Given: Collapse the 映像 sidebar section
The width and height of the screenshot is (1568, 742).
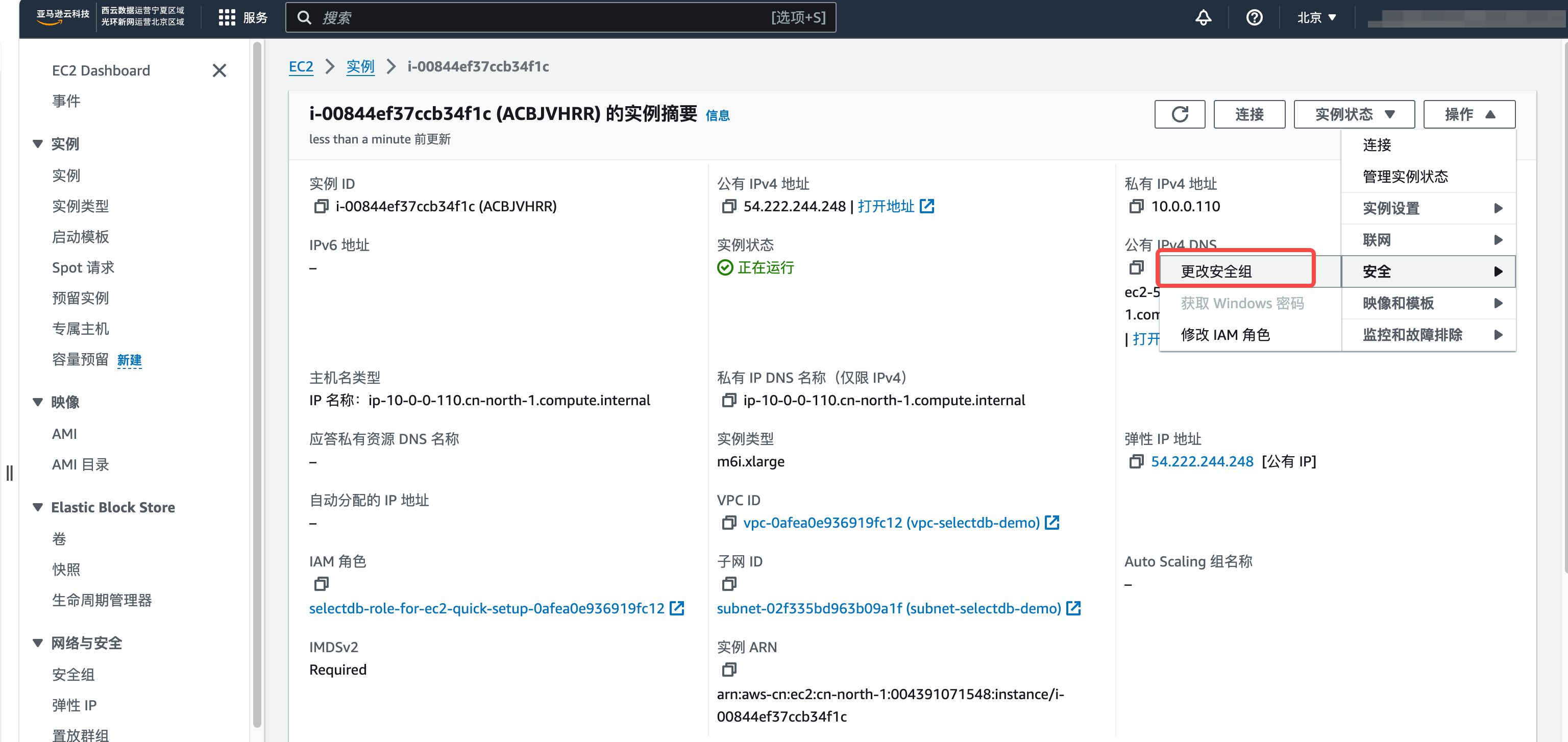Looking at the screenshot, I should [x=38, y=402].
